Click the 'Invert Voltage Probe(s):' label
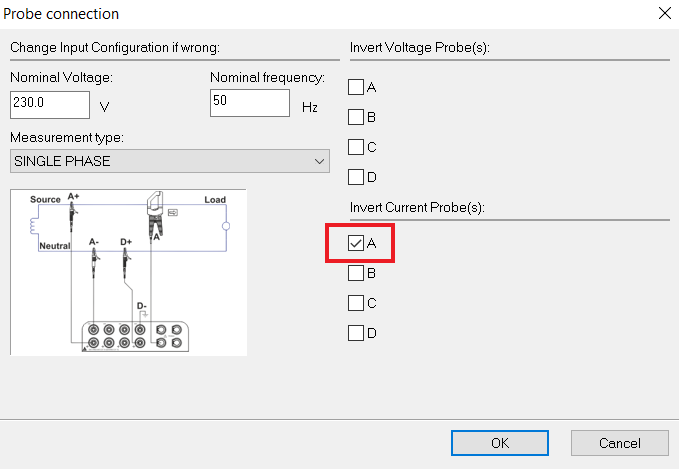The image size is (679, 469). 420,47
